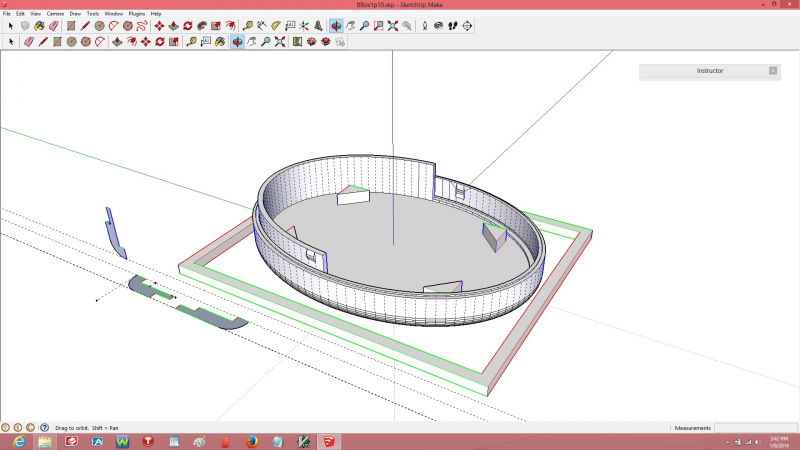Viewport: 800px width, 450px height.
Task: Click the help question mark in status bar
Action: pyautogui.click(x=44, y=427)
